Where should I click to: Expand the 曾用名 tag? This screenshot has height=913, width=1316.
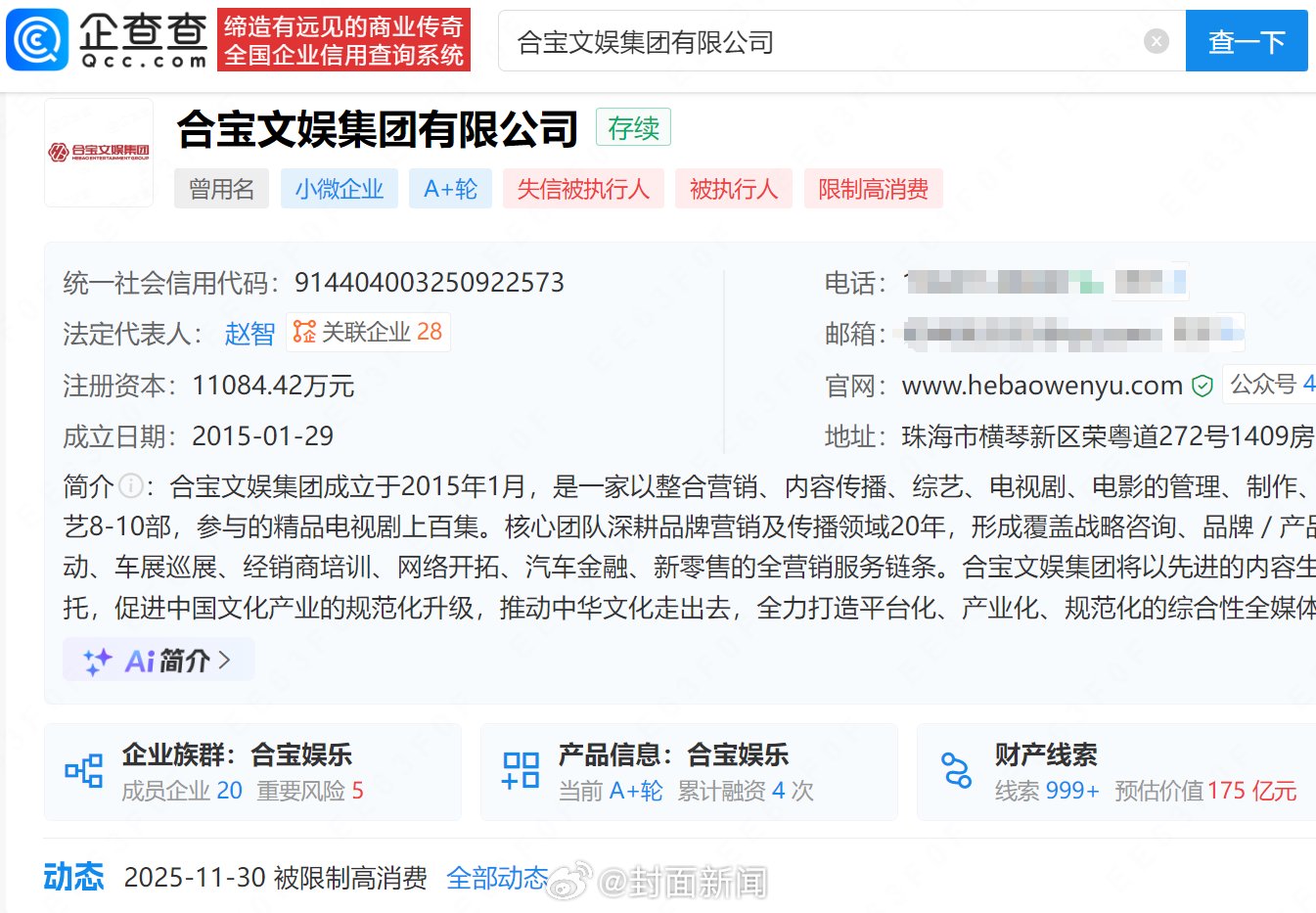click(221, 188)
